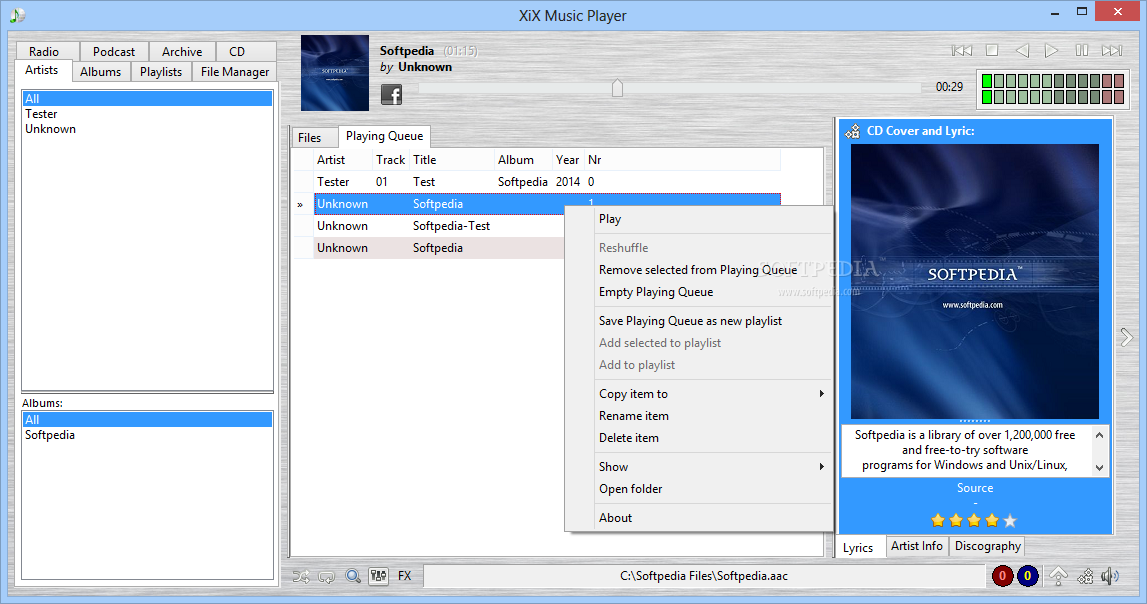This screenshot has height=604, width=1147.
Task: Skip to previous track button
Action: (x=961, y=50)
